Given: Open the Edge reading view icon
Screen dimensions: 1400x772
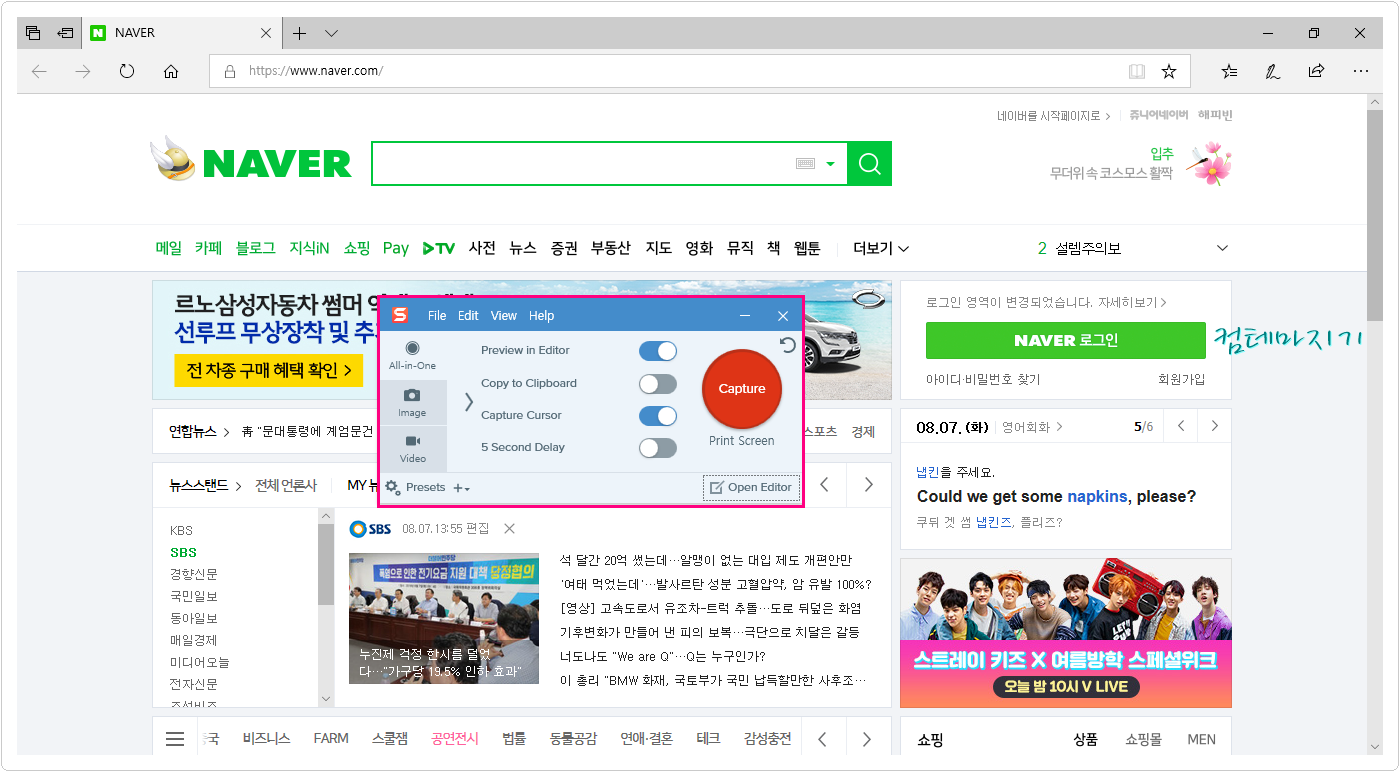Looking at the screenshot, I should pyautogui.click(x=1136, y=71).
